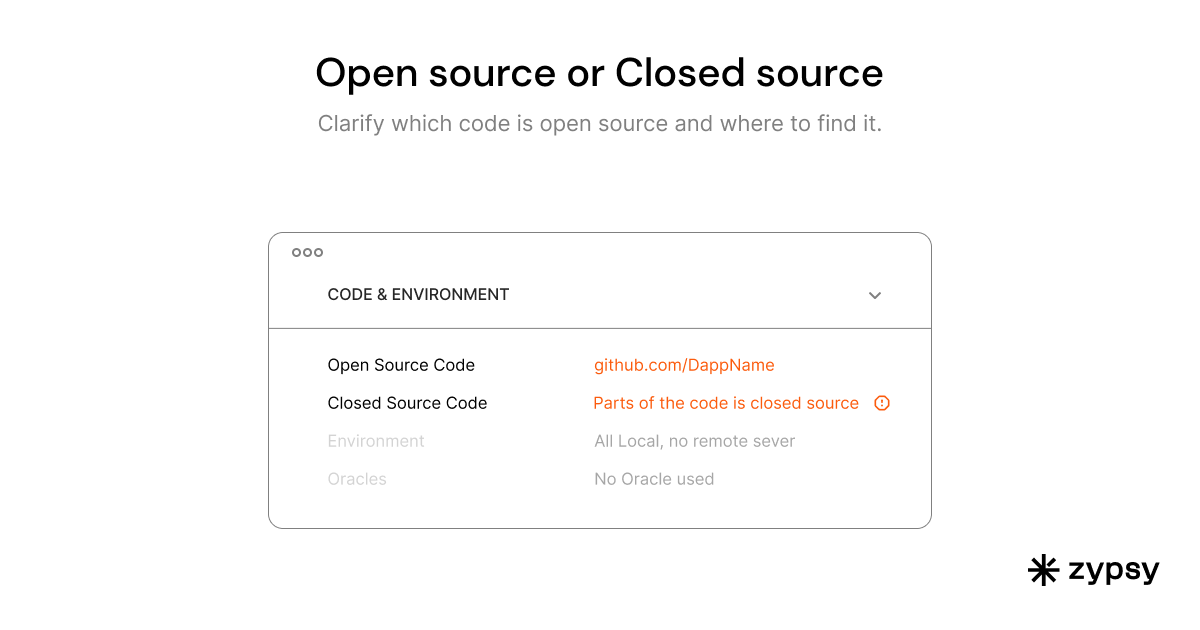The height and width of the screenshot is (630, 1200).
Task: Click the divider line under the section header
Action: (600, 328)
